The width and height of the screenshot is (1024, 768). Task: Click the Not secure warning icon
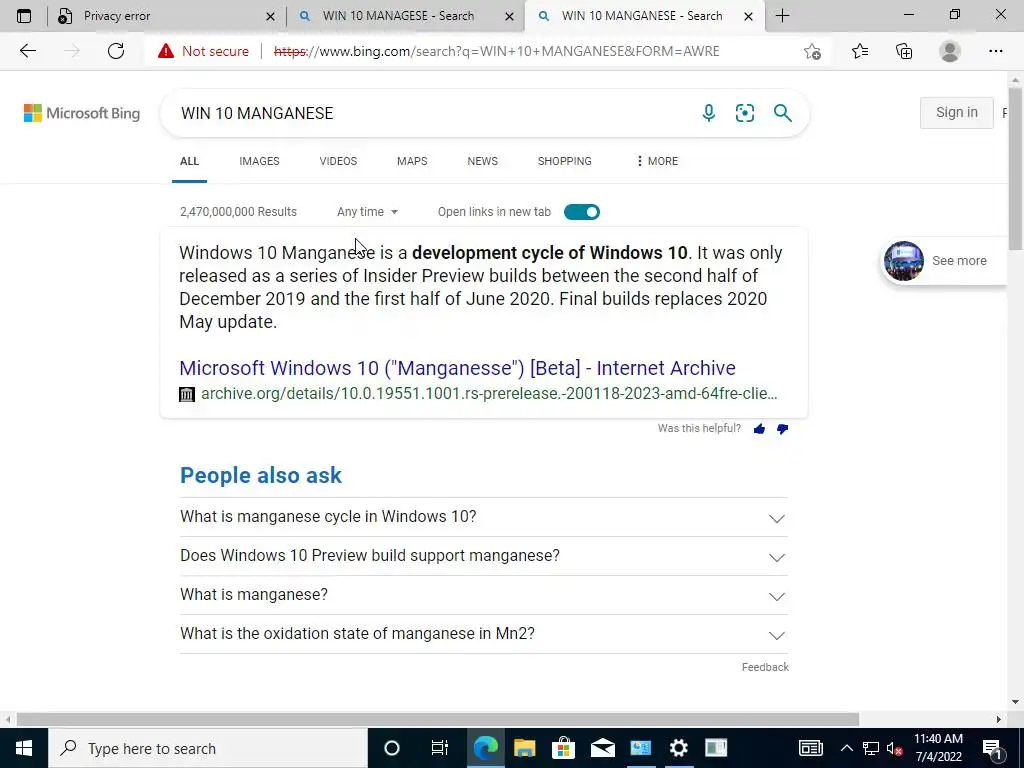click(x=166, y=51)
